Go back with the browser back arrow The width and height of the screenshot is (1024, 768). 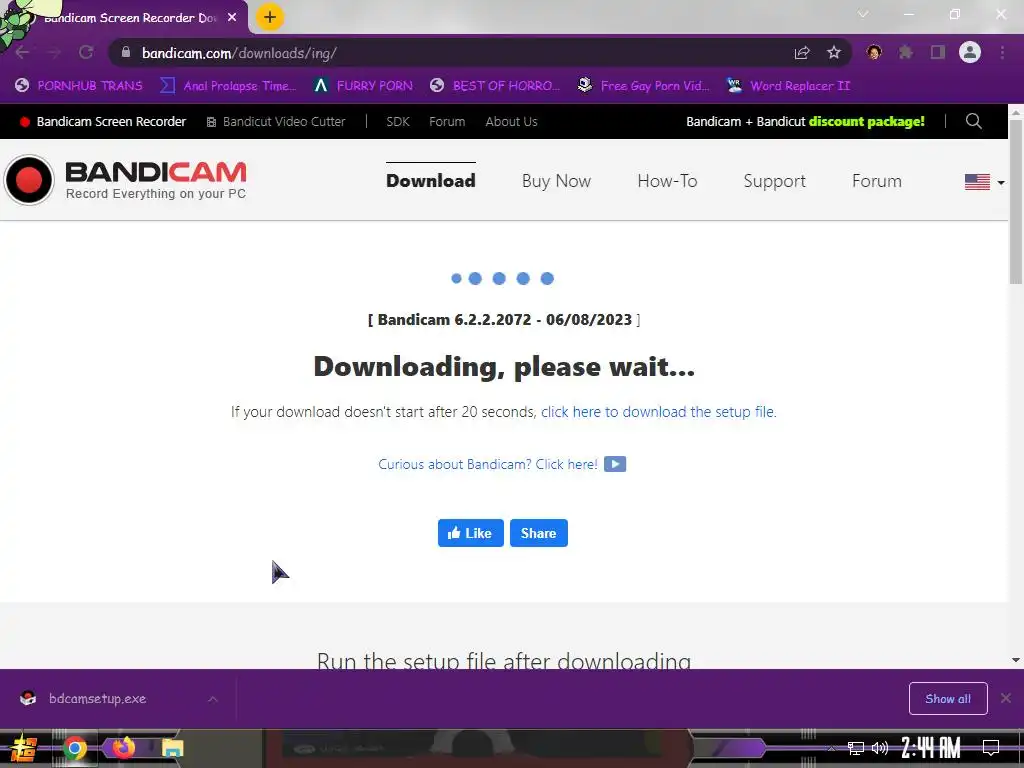22,53
